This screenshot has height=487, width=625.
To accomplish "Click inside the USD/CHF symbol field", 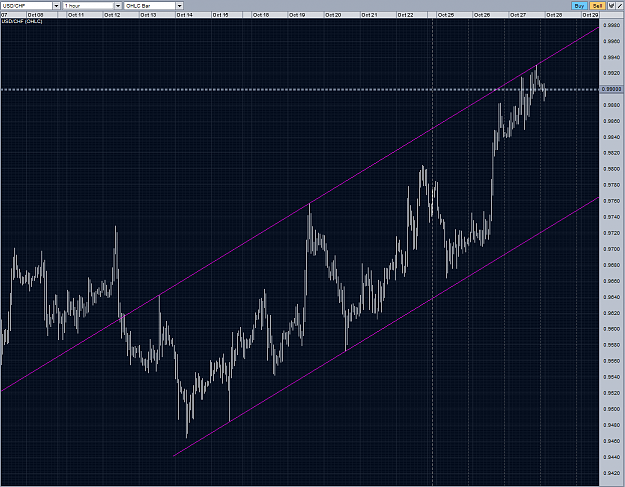I will coord(26,6).
